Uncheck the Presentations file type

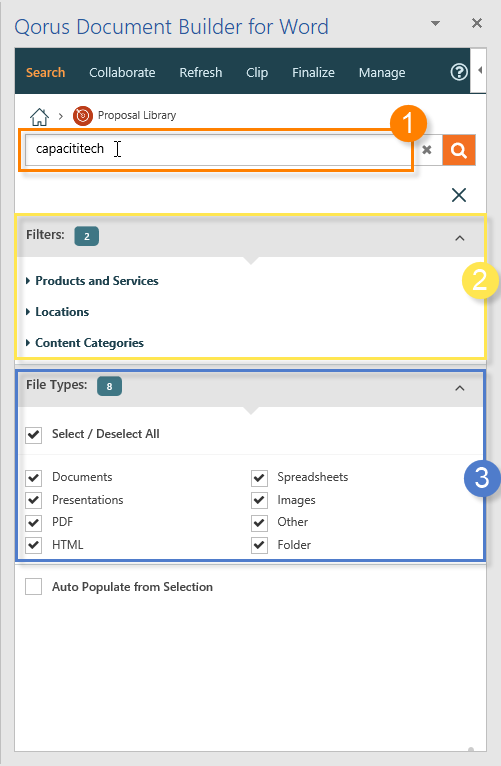coord(34,500)
